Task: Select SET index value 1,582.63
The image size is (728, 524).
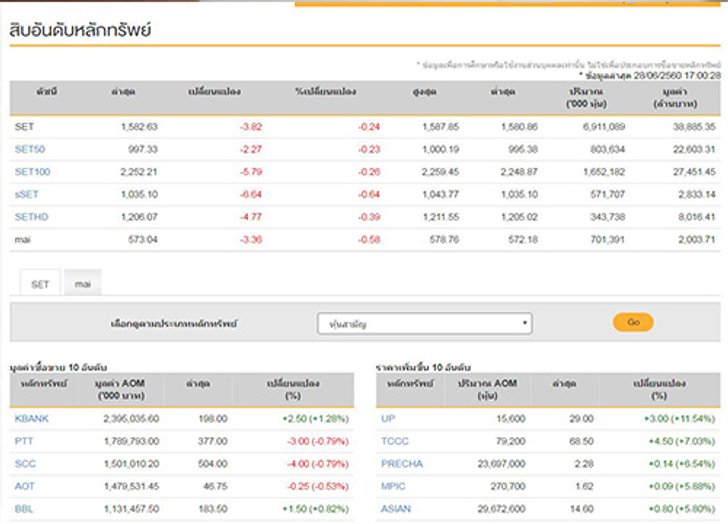Action: point(139,127)
